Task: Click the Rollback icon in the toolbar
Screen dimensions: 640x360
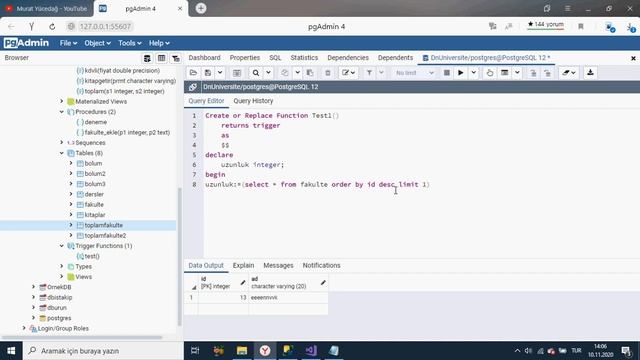Action: point(547,73)
